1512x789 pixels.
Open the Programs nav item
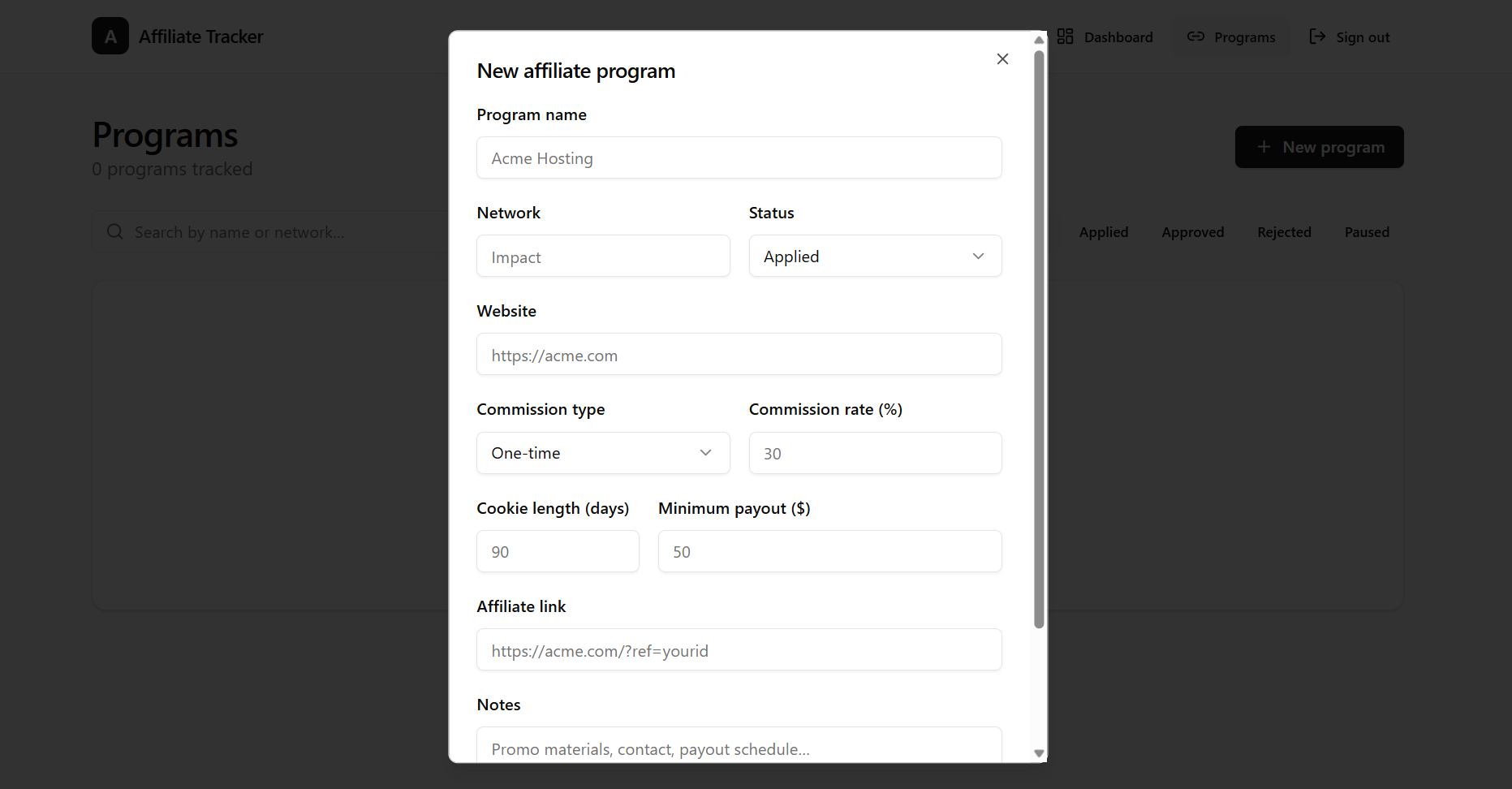1231,37
